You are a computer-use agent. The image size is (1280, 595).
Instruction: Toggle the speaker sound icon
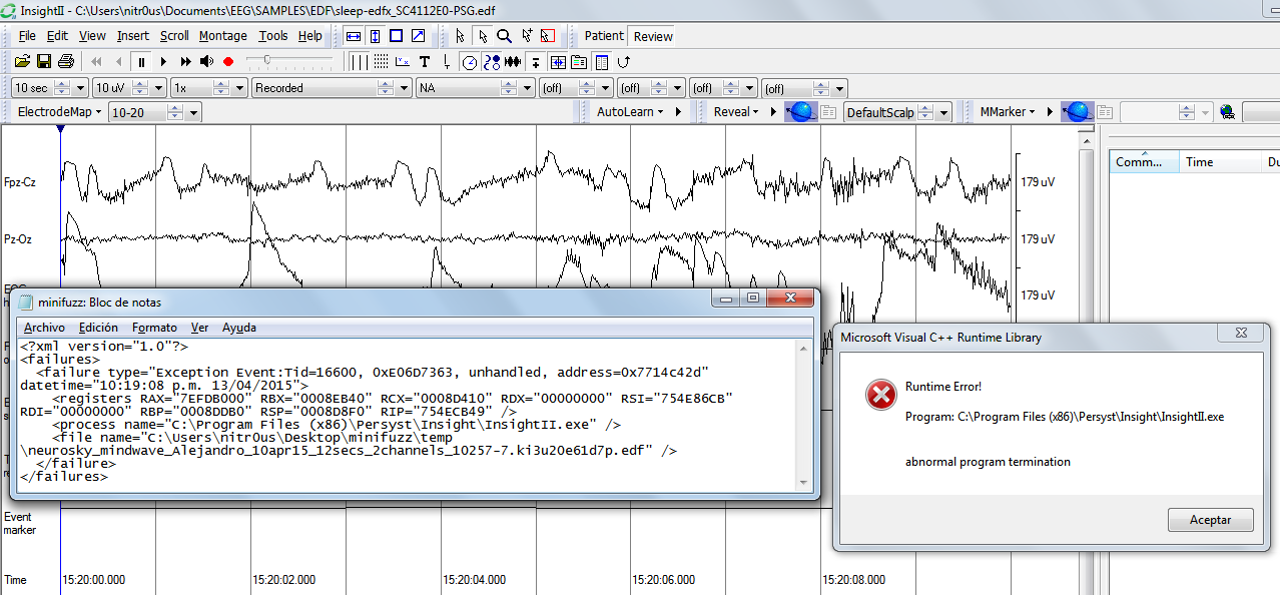tap(206, 62)
